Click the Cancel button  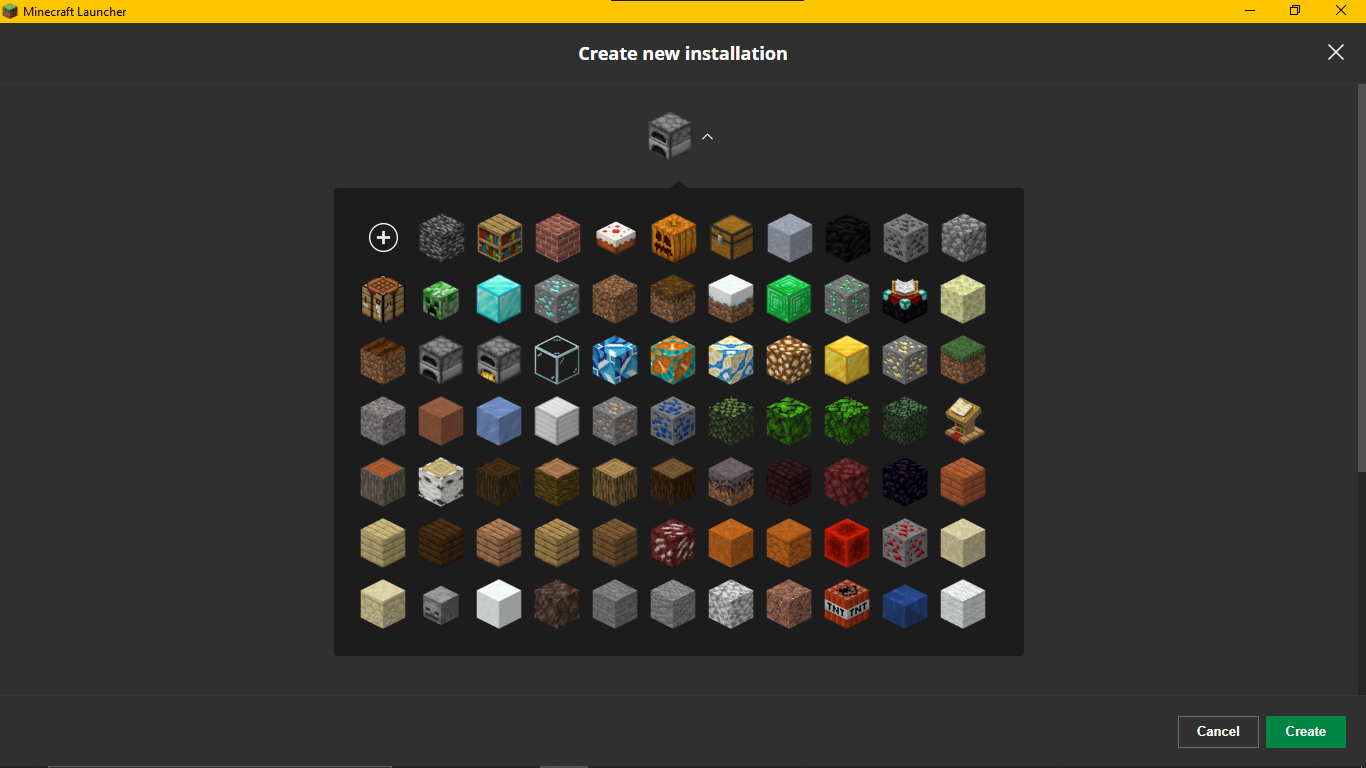[1218, 732]
